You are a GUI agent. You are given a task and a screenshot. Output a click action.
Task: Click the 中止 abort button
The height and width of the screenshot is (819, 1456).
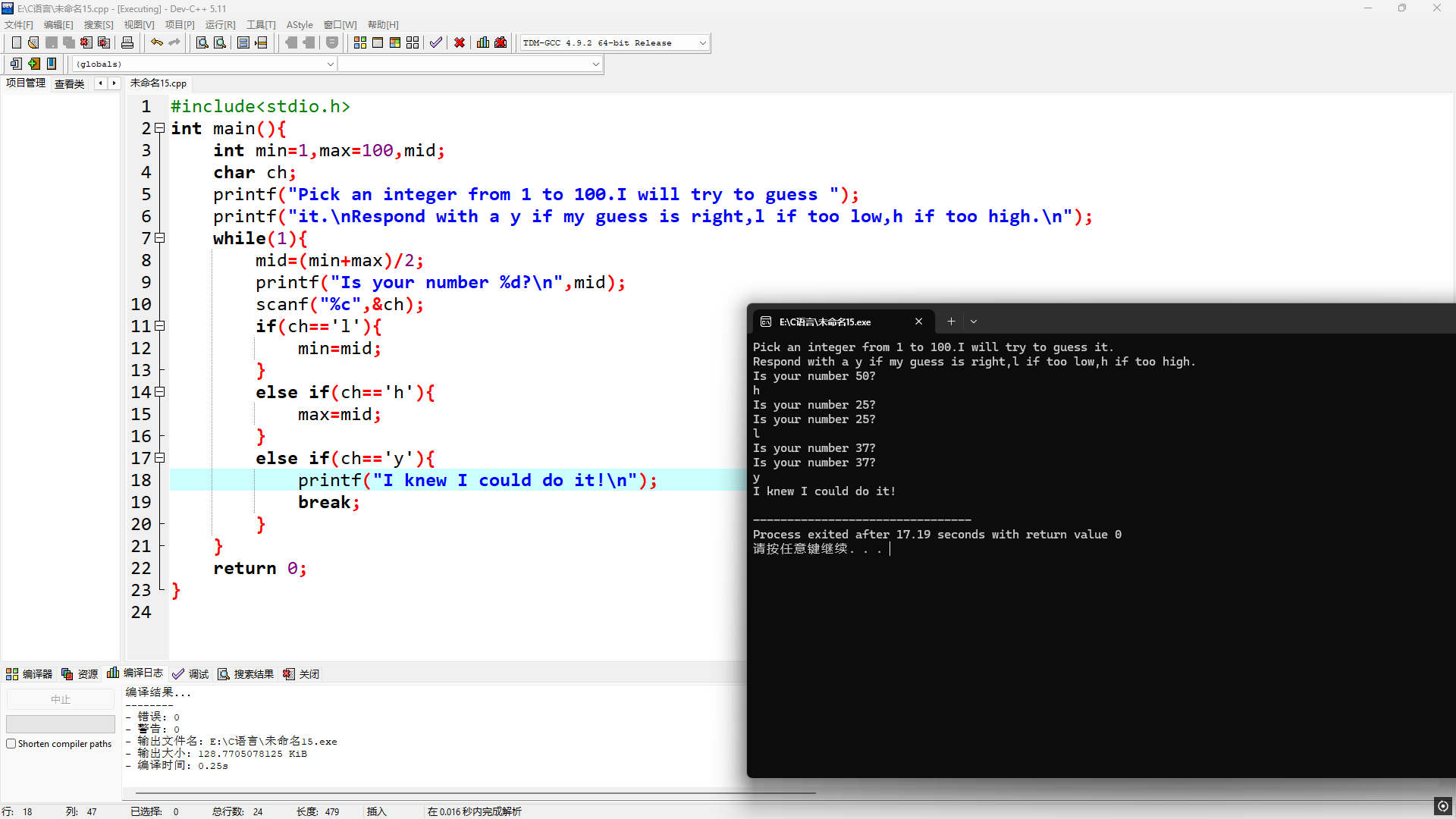coord(61,699)
